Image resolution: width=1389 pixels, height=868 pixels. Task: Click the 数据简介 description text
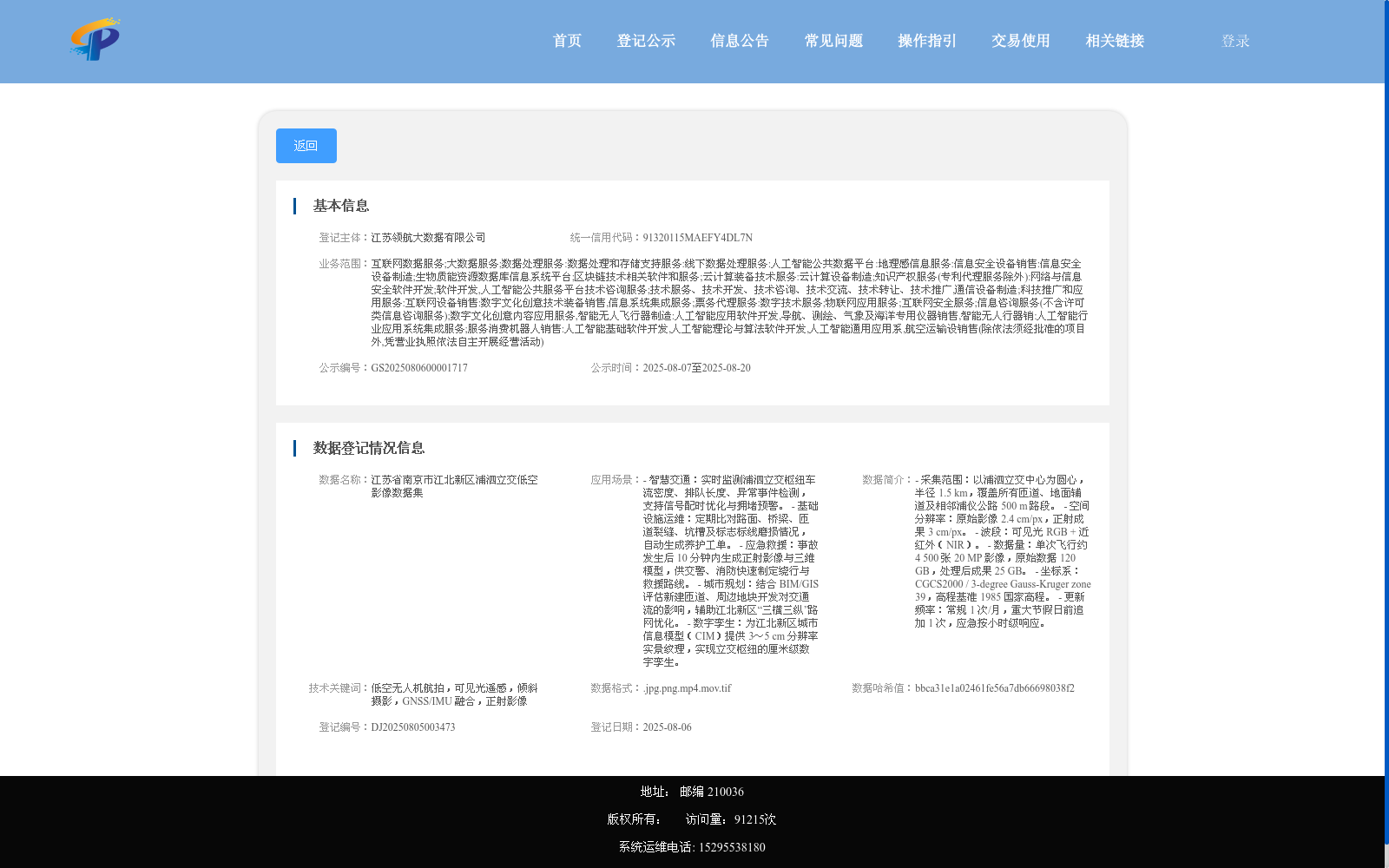(1003, 551)
